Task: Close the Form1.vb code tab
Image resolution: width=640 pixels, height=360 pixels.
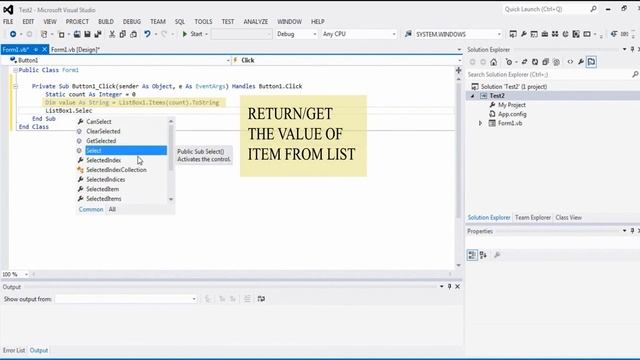Action: 44,49
